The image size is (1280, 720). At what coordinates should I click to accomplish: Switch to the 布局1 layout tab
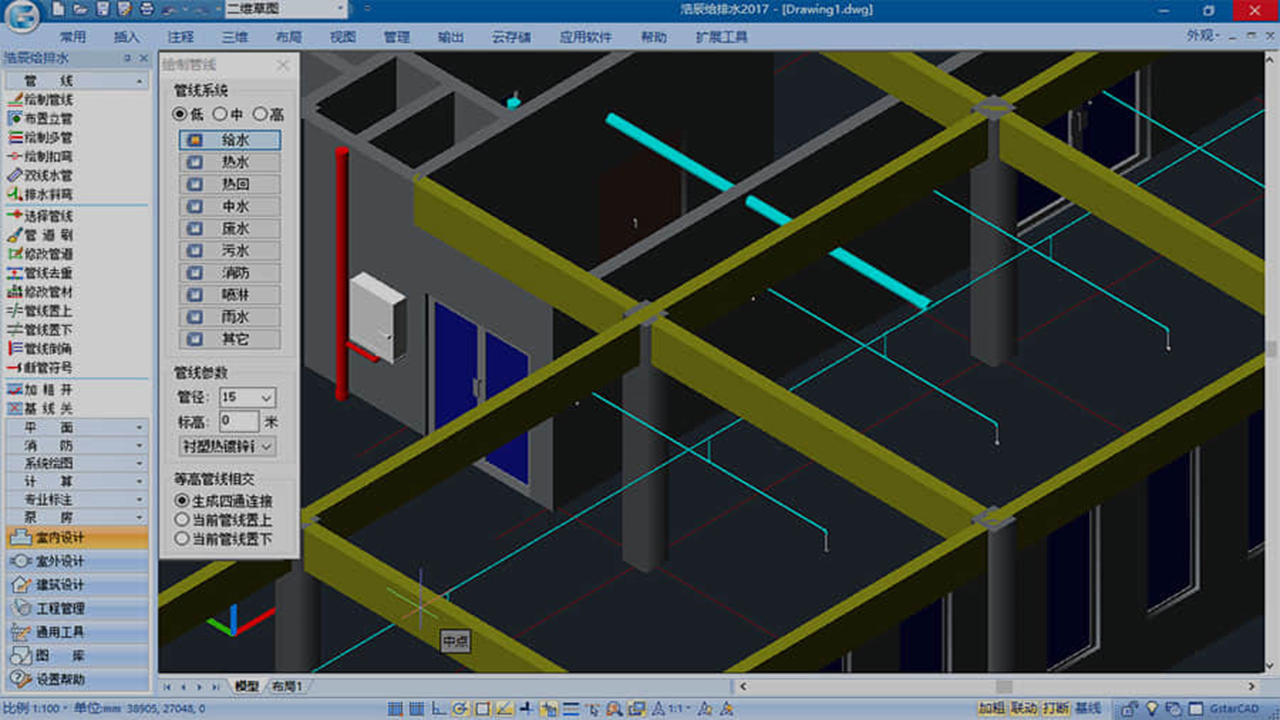coord(288,687)
